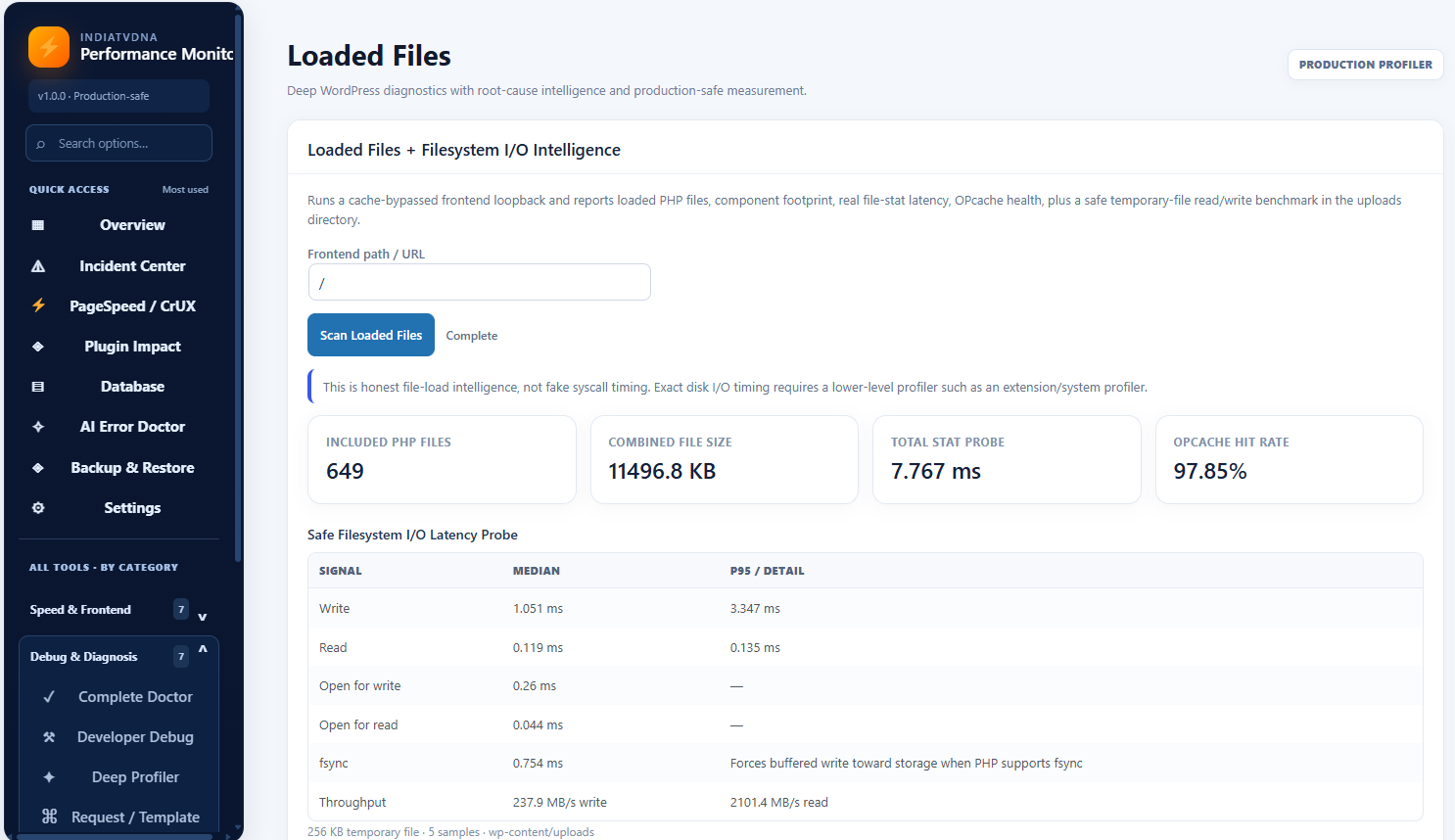Click the Scan Loaded Files button
The width and height of the screenshot is (1455, 840).
(371, 335)
